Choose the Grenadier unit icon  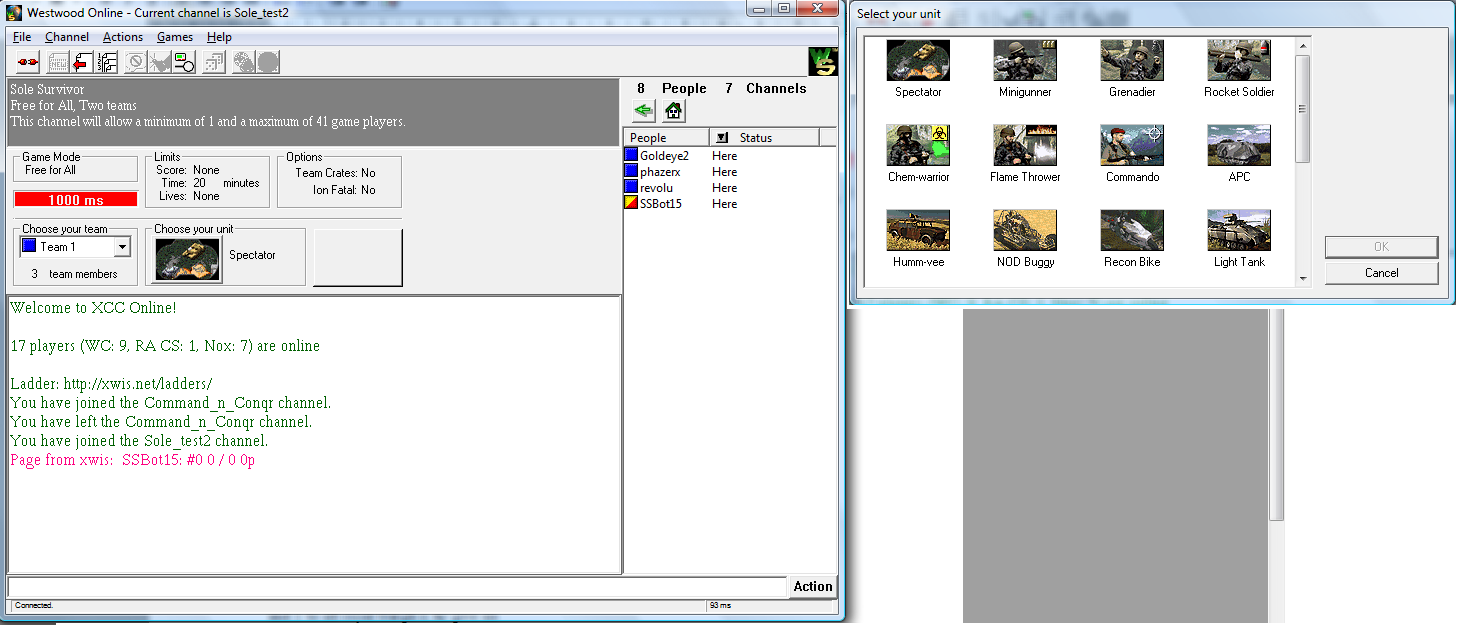[x=1132, y=61]
